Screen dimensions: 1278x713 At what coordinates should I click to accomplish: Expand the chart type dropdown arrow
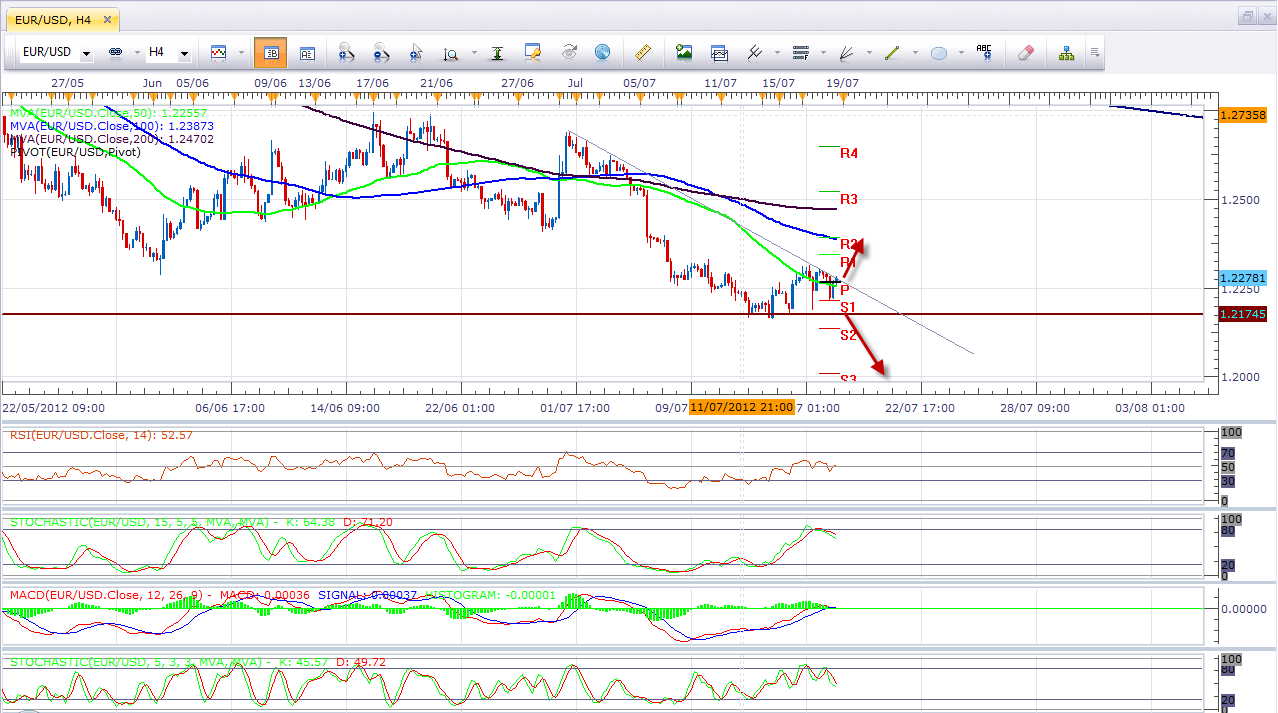coord(243,52)
